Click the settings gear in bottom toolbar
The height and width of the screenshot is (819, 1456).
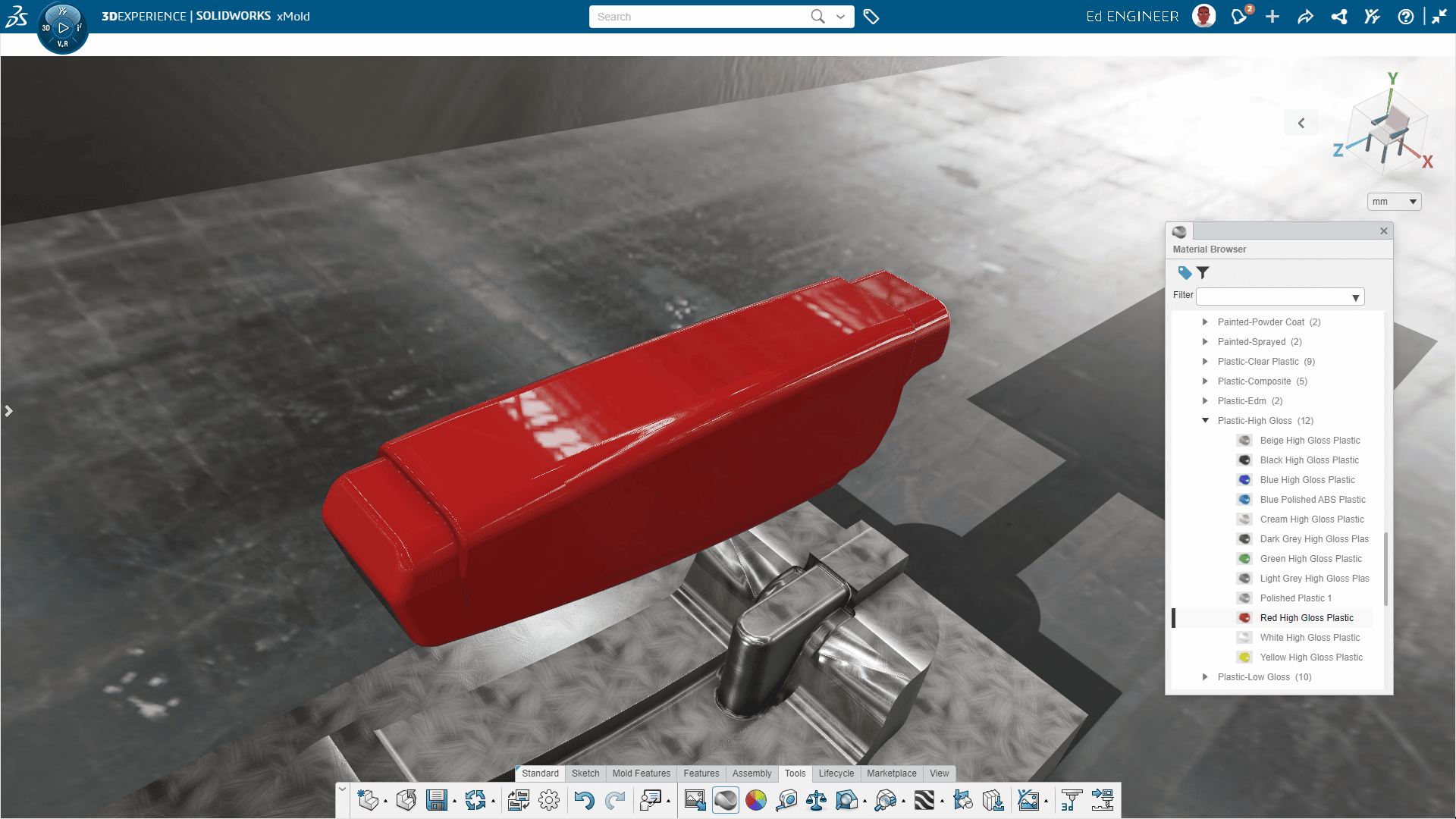tap(549, 800)
